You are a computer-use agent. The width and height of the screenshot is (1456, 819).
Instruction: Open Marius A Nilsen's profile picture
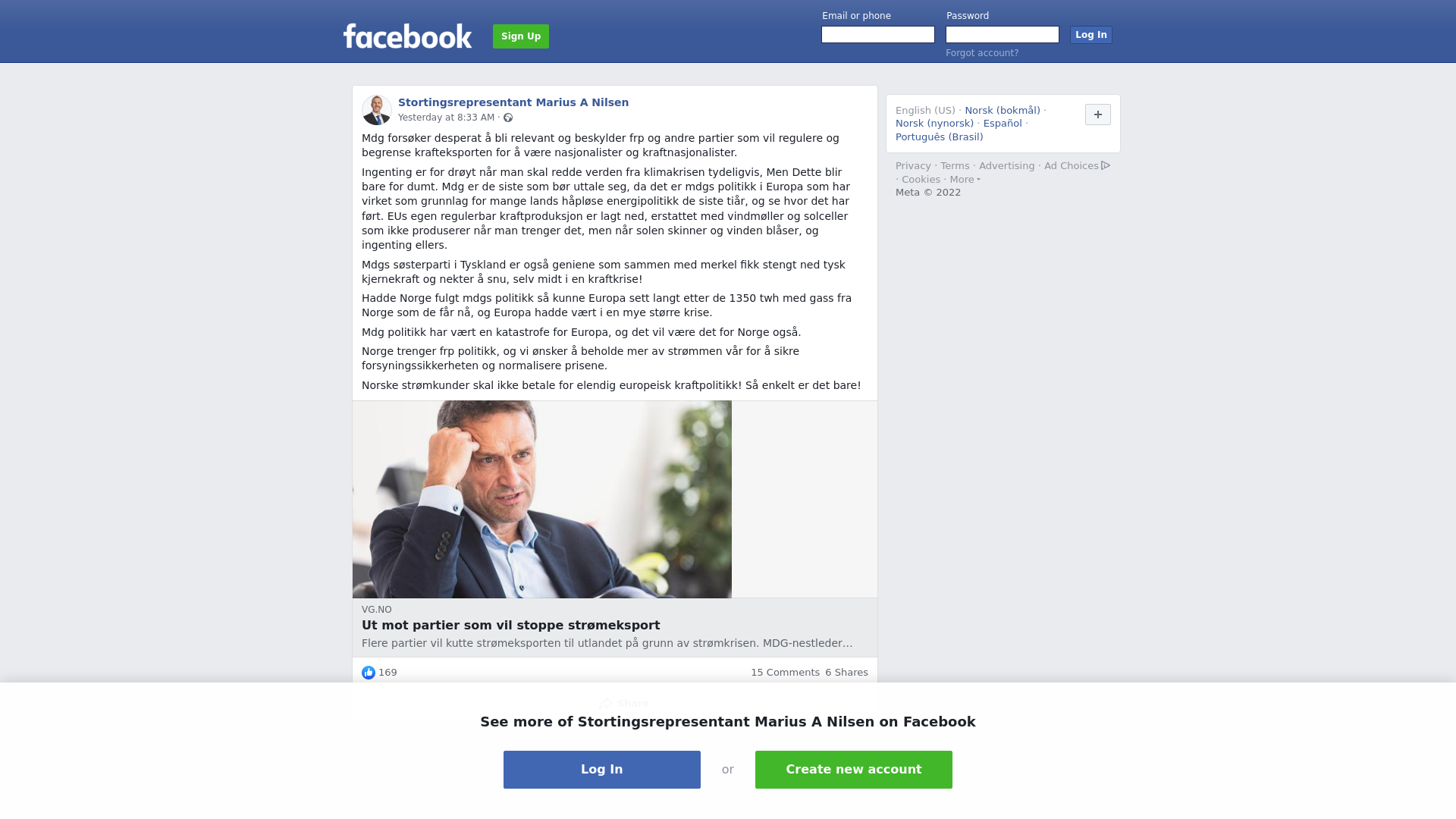(377, 110)
